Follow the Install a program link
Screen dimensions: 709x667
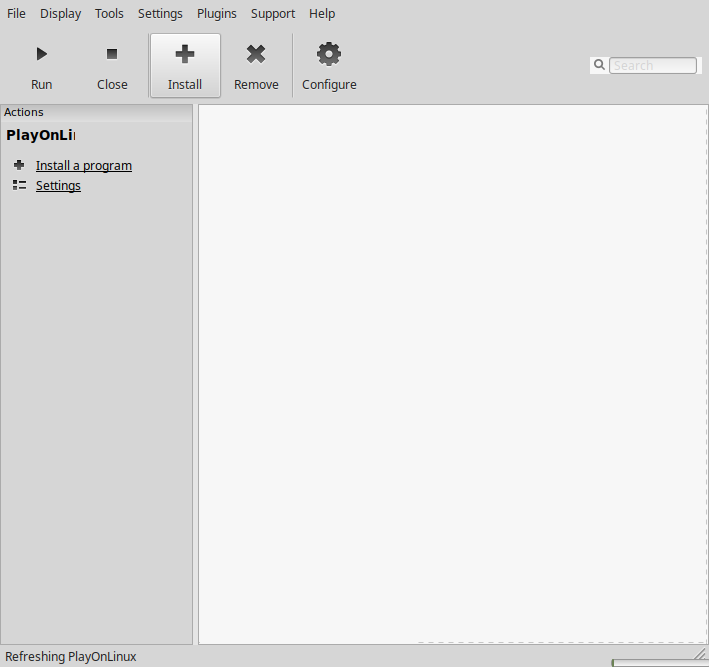click(84, 166)
